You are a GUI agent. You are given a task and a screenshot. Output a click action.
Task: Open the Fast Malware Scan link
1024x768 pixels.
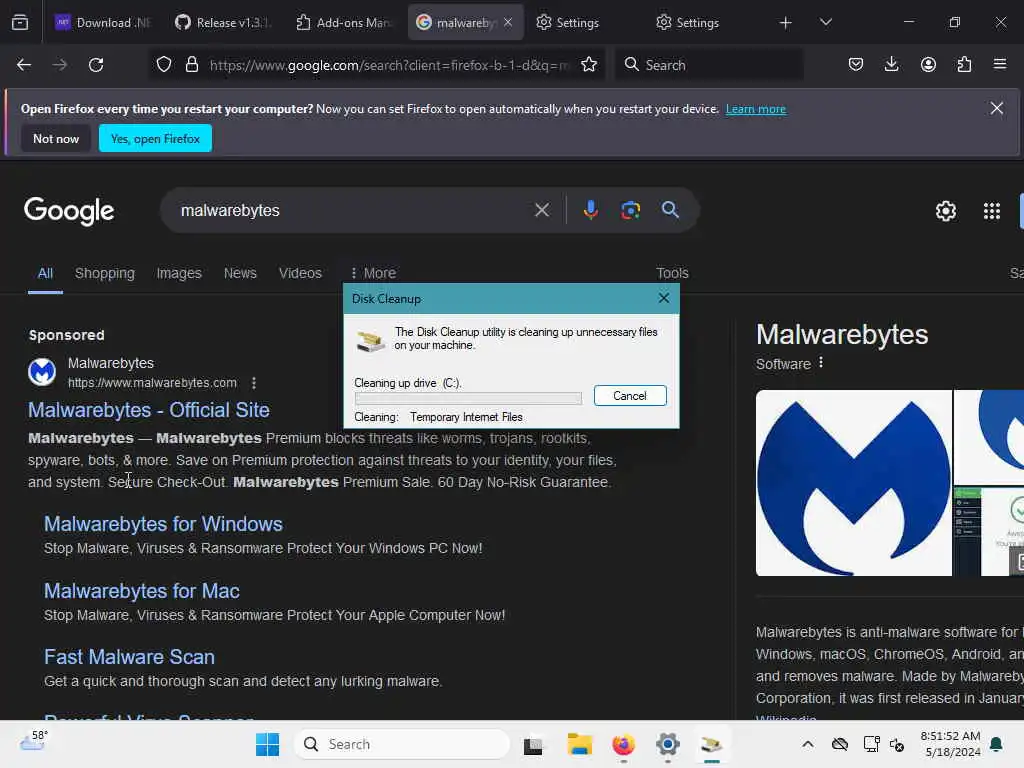[129, 657]
